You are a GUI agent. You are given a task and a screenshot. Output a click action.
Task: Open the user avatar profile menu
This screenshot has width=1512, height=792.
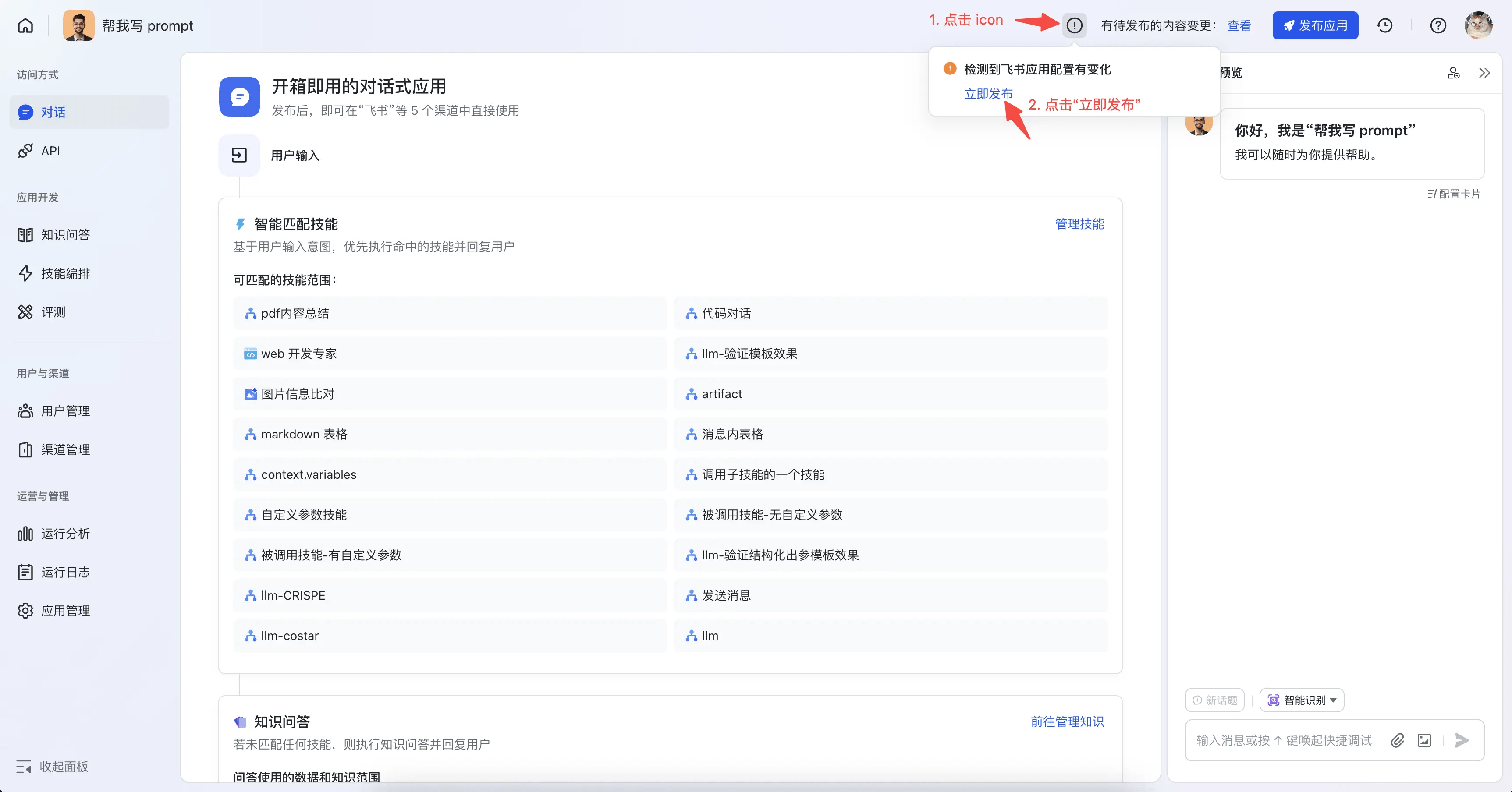pyautogui.click(x=1478, y=25)
